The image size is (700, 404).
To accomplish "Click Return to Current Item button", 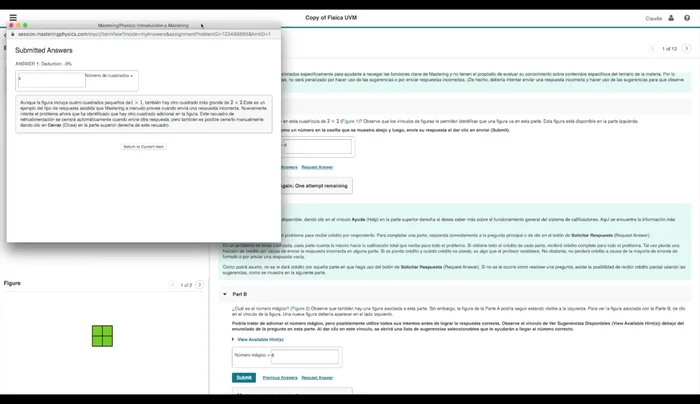I will [144, 146].
